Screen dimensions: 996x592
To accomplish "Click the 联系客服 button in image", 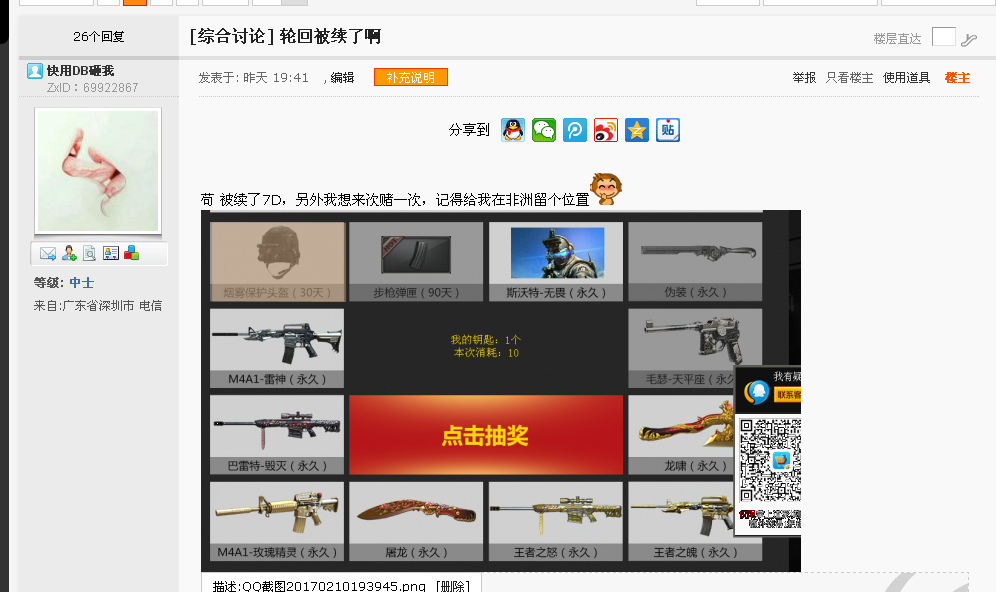I will pyautogui.click(x=787, y=395).
